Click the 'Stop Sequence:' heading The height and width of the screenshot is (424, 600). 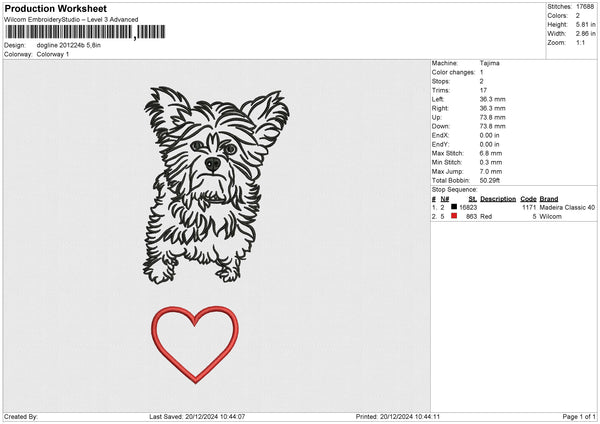pos(455,190)
